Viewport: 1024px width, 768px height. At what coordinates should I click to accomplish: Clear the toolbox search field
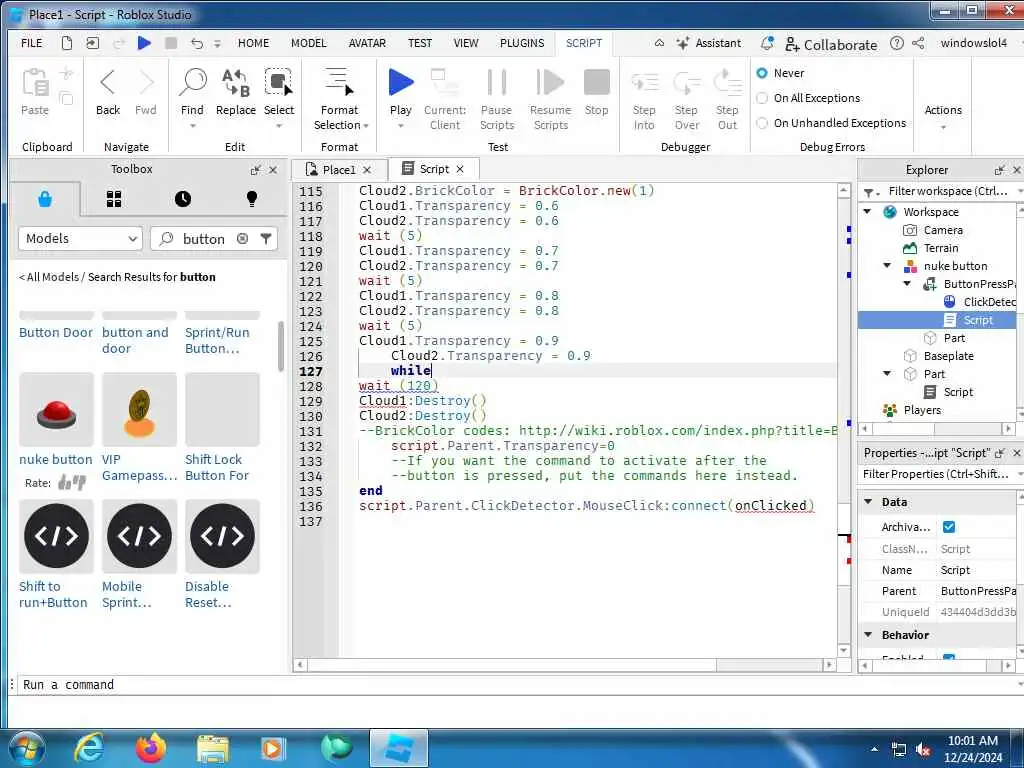pos(242,238)
